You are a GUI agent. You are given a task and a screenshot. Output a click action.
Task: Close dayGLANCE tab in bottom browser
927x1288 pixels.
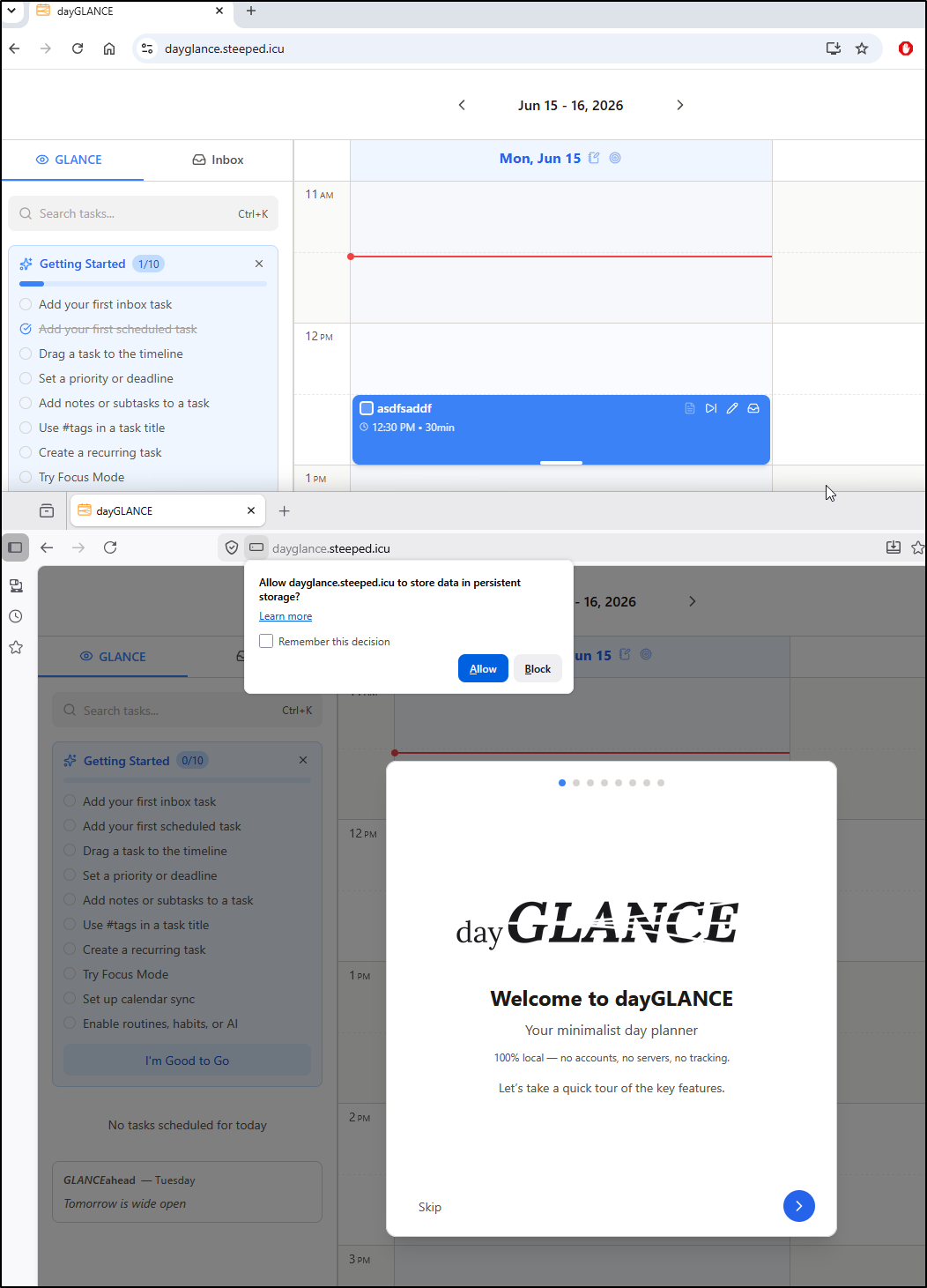tap(251, 510)
